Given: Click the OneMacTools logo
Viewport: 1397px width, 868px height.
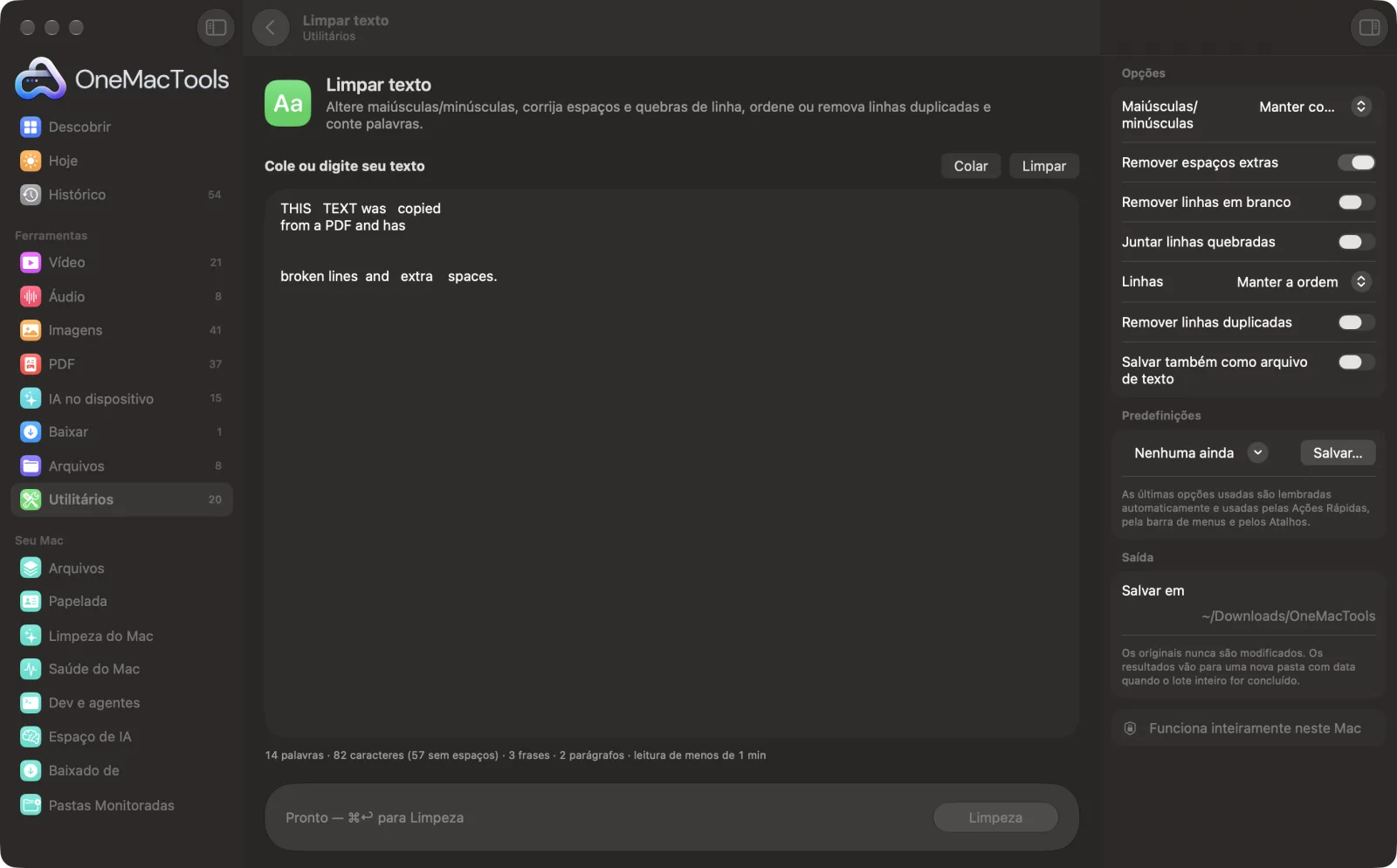Looking at the screenshot, I should pyautogui.click(x=122, y=79).
